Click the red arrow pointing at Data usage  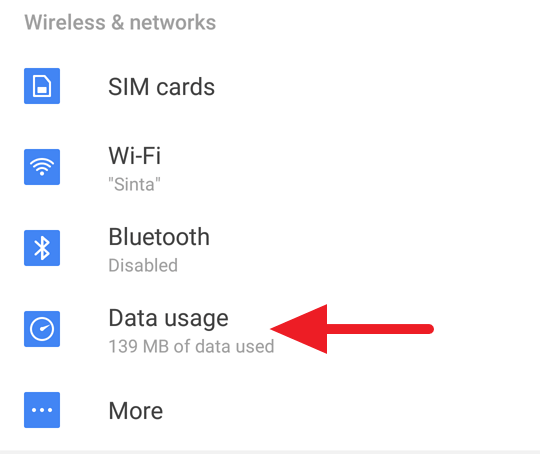click(x=352, y=329)
